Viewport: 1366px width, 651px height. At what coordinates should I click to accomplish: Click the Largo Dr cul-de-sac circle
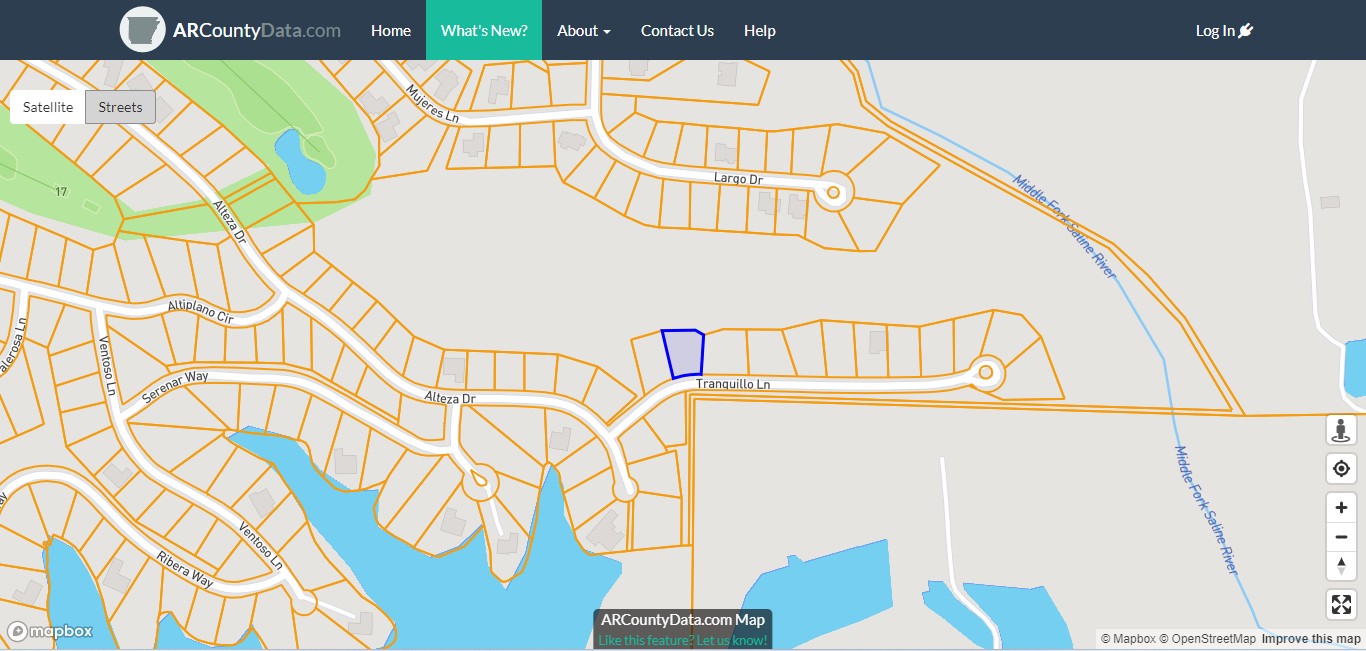(x=833, y=191)
